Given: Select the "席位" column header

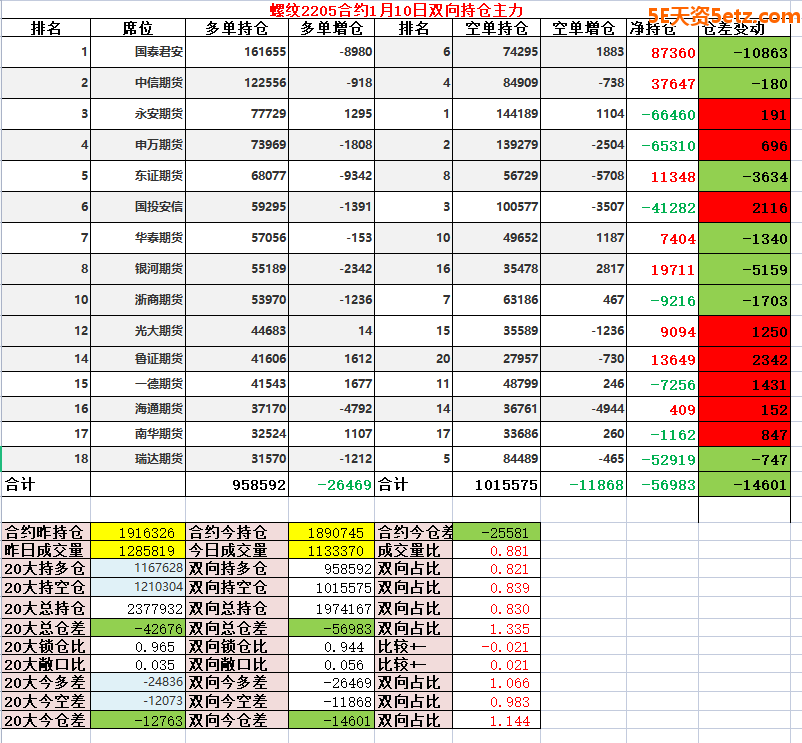Looking at the screenshot, I should (x=138, y=28).
